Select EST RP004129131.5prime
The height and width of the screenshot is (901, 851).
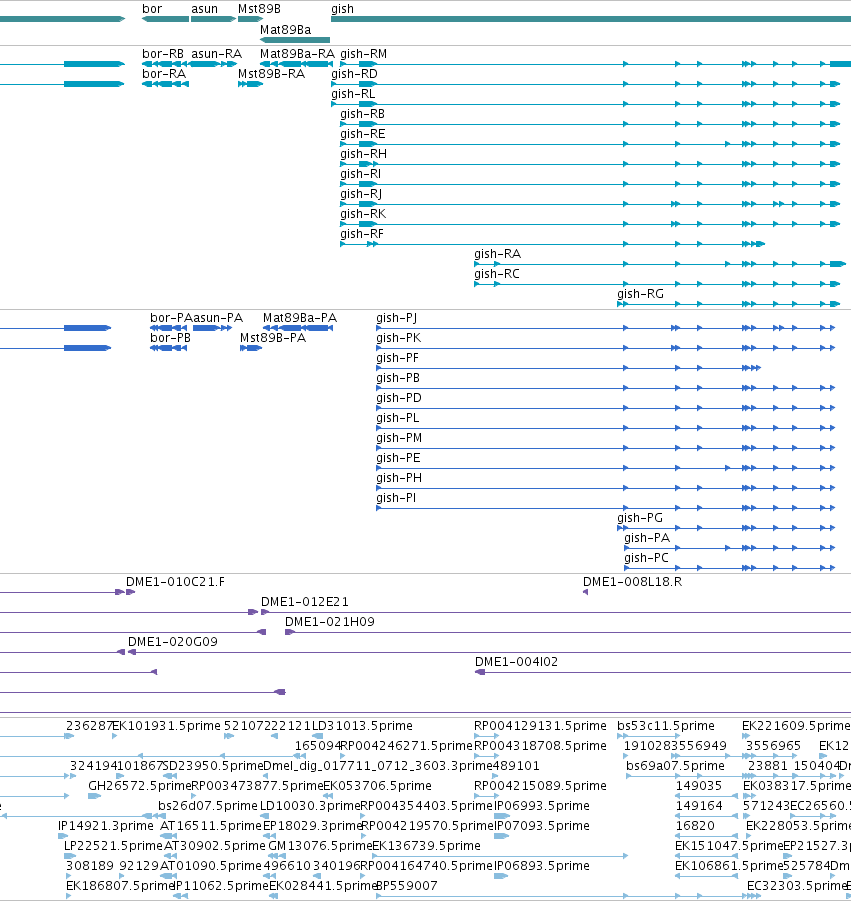(540, 726)
